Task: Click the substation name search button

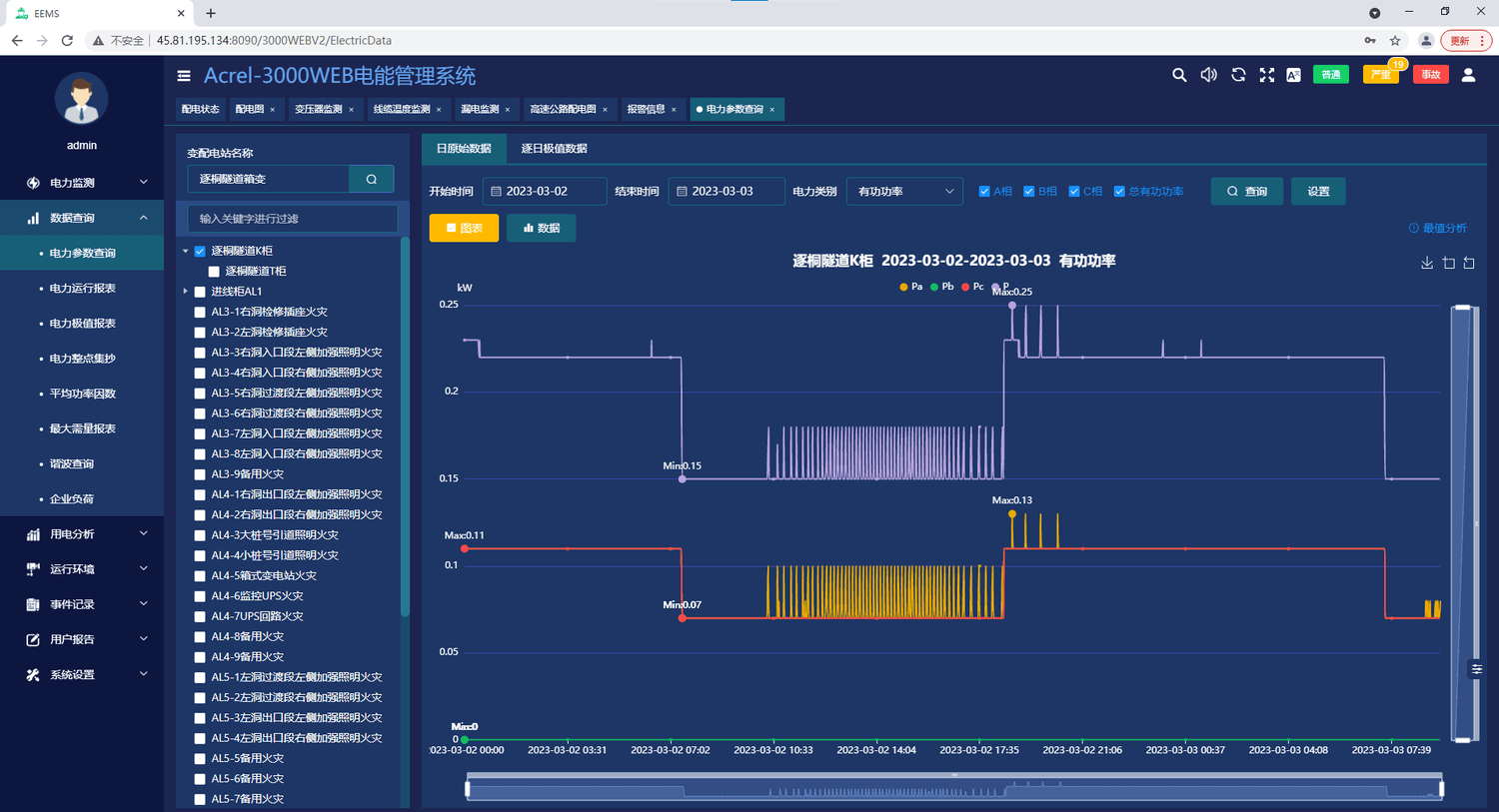Action: pos(372,179)
